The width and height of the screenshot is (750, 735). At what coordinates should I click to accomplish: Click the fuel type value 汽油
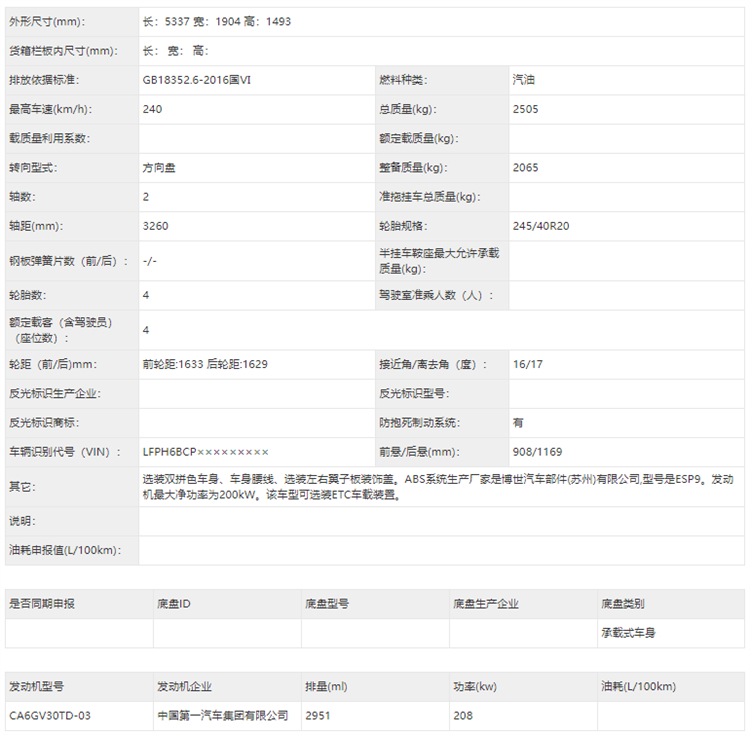coord(524,80)
